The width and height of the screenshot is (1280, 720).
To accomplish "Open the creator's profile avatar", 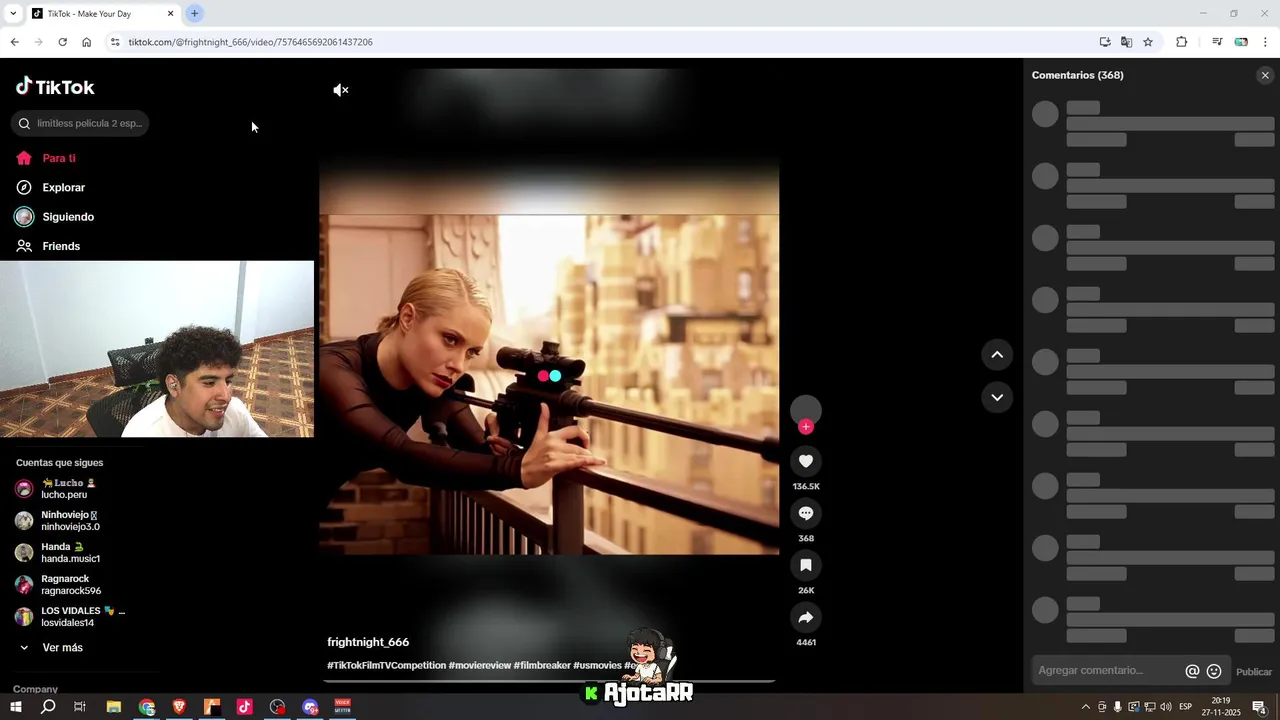I will click(x=806, y=410).
